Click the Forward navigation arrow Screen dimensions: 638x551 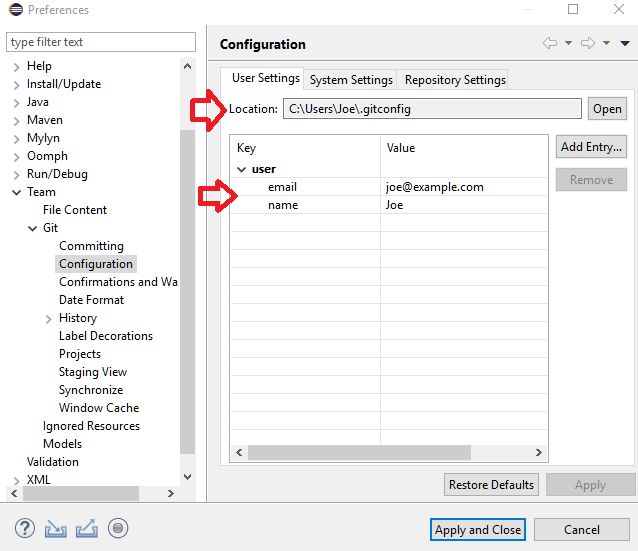[x=588, y=43]
